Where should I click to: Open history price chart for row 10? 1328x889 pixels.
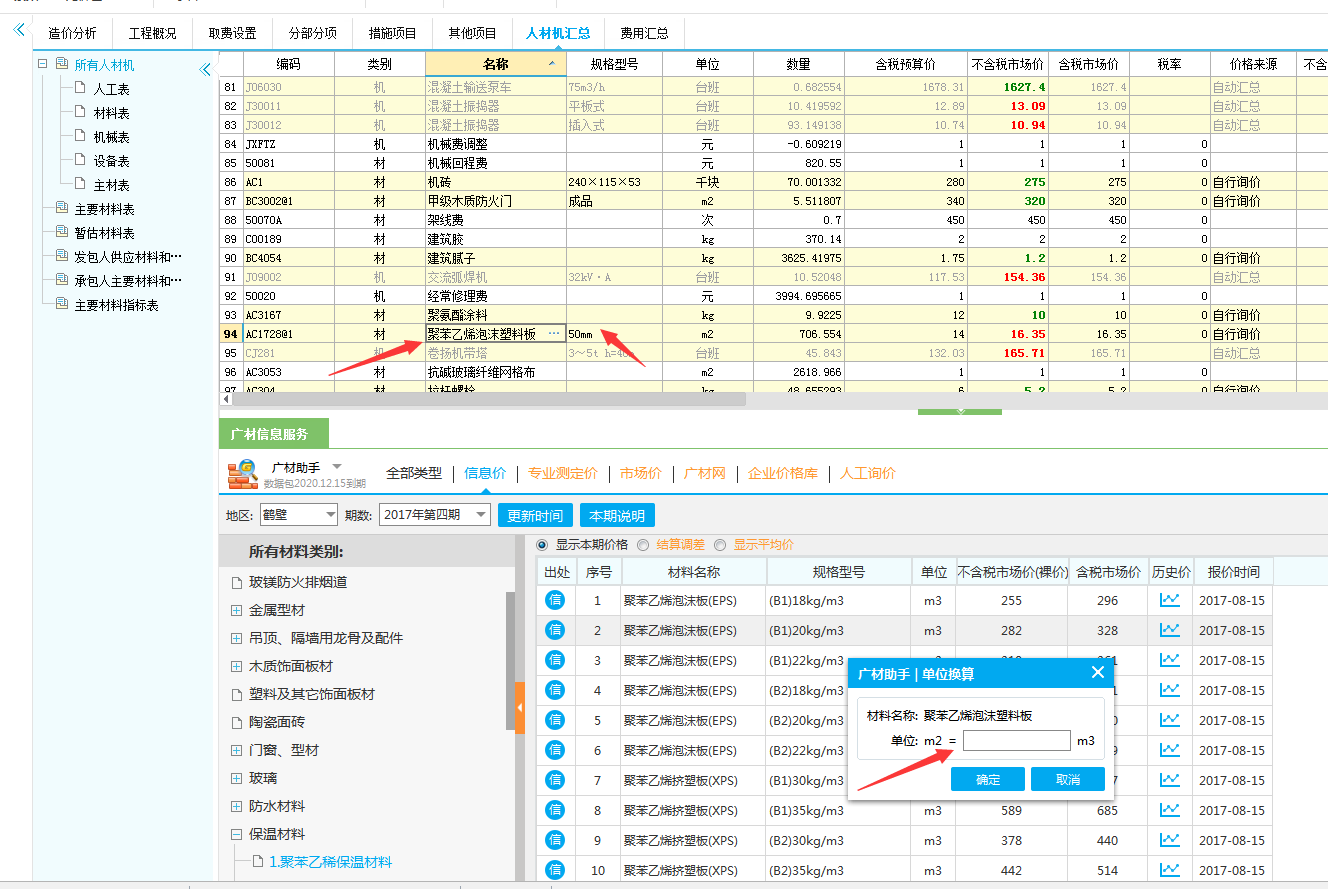pos(1169,871)
